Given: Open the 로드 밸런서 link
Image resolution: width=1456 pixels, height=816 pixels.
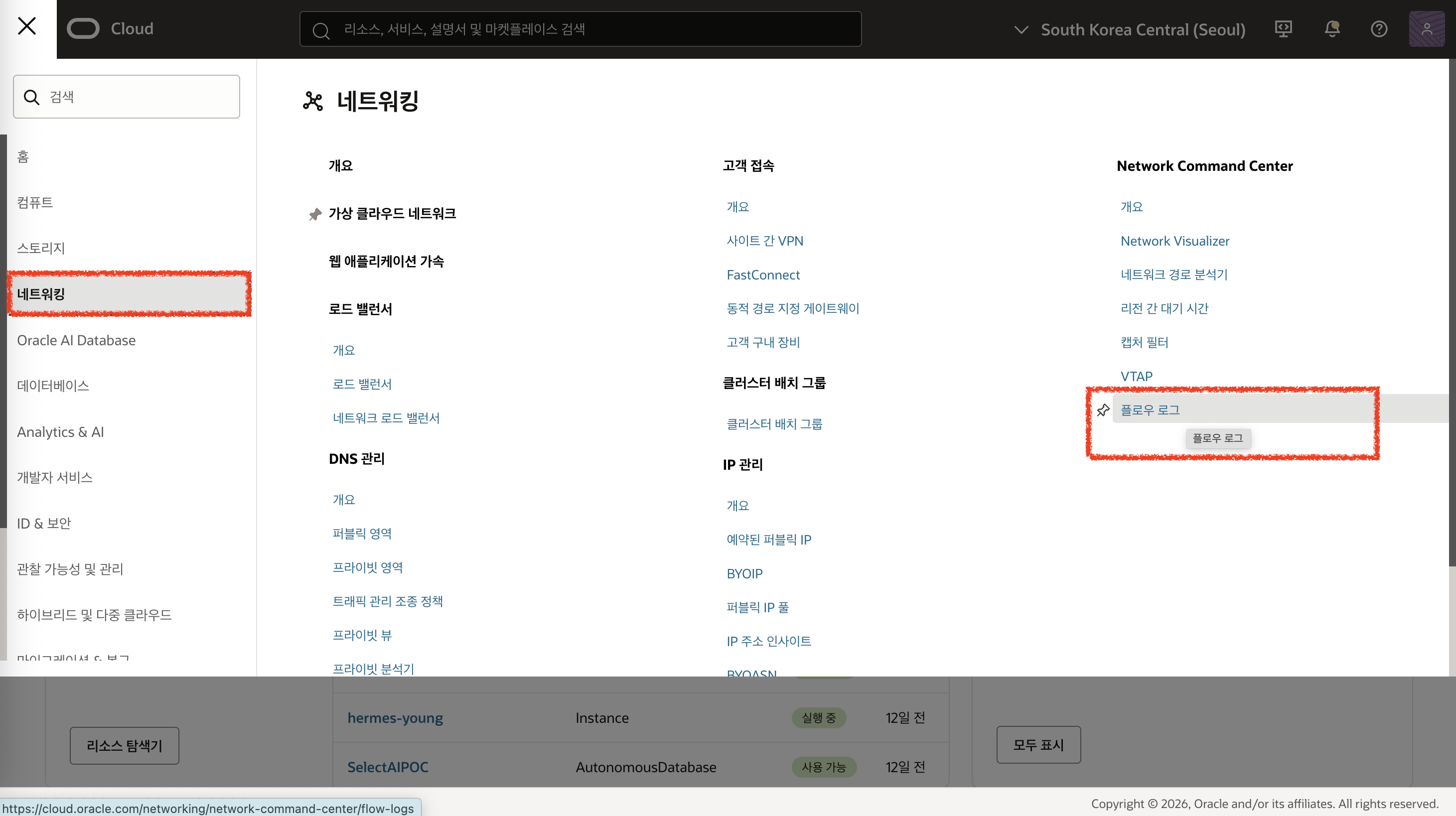Looking at the screenshot, I should tap(362, 384).
